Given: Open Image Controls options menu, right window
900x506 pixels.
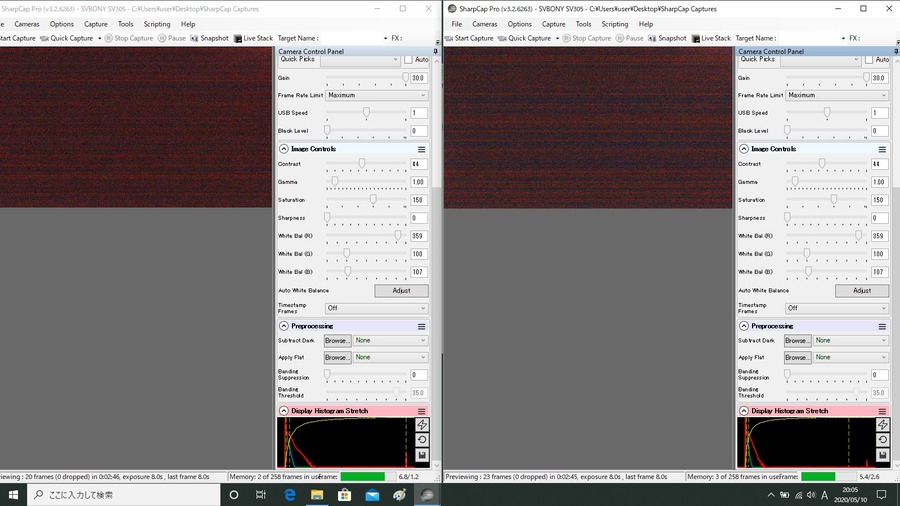Looking at the screenshot, I should [882, 149].
